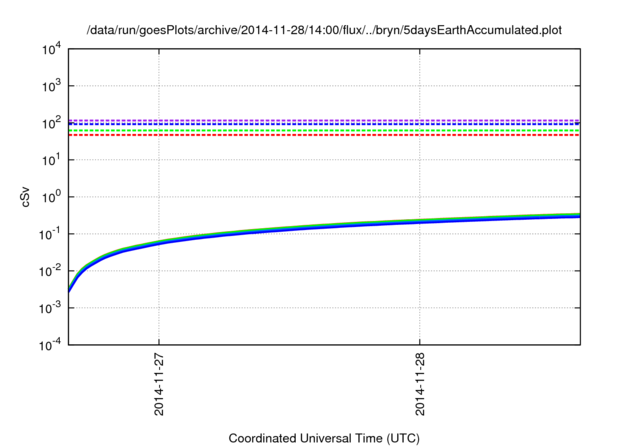Click the 10^3 y-axis tick label
The image size is (640, 448).
[x=51, y=86]
